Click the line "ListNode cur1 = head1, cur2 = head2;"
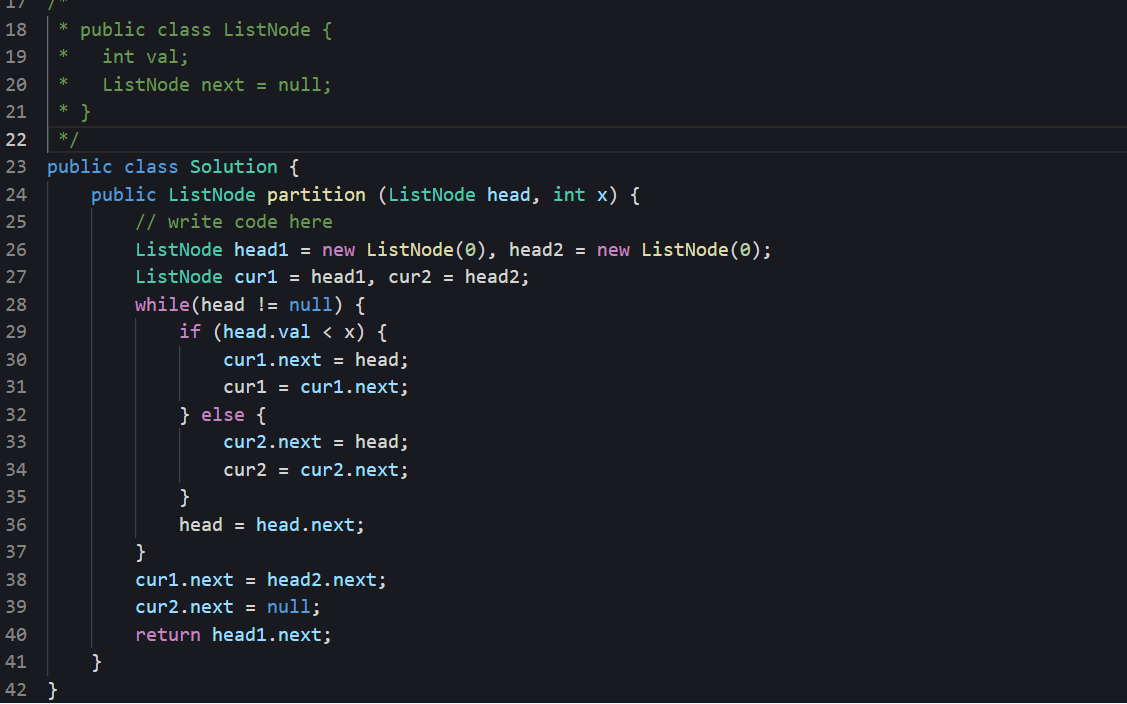This screenshot has height=704, width=1127. 332,278
